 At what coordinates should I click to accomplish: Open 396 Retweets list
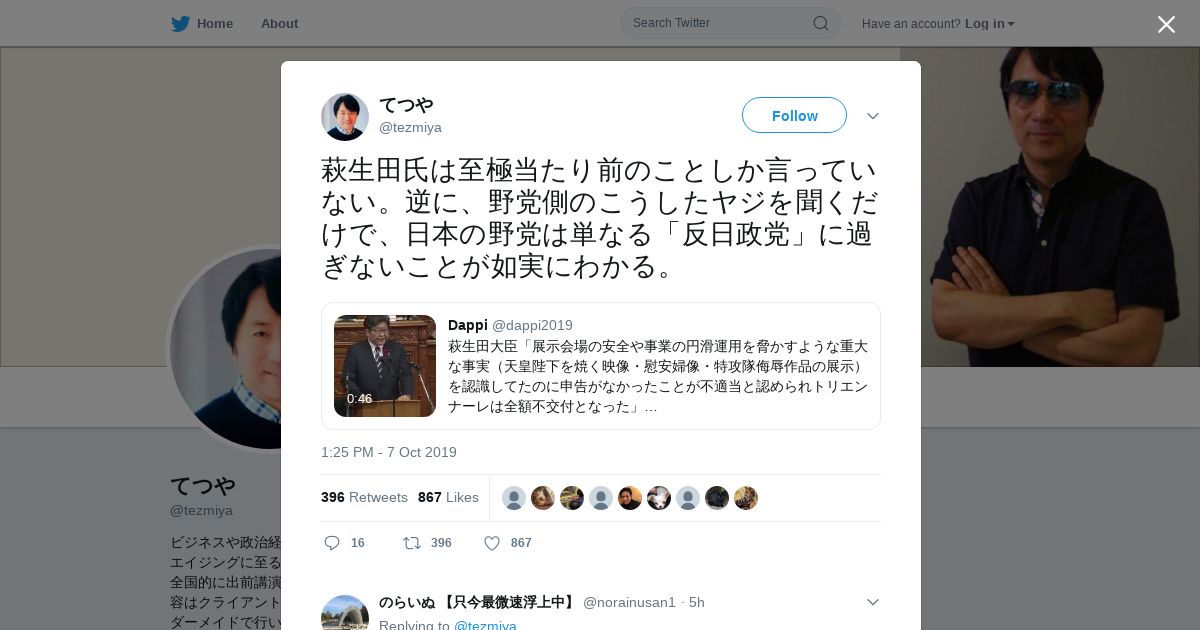(364, 497)
